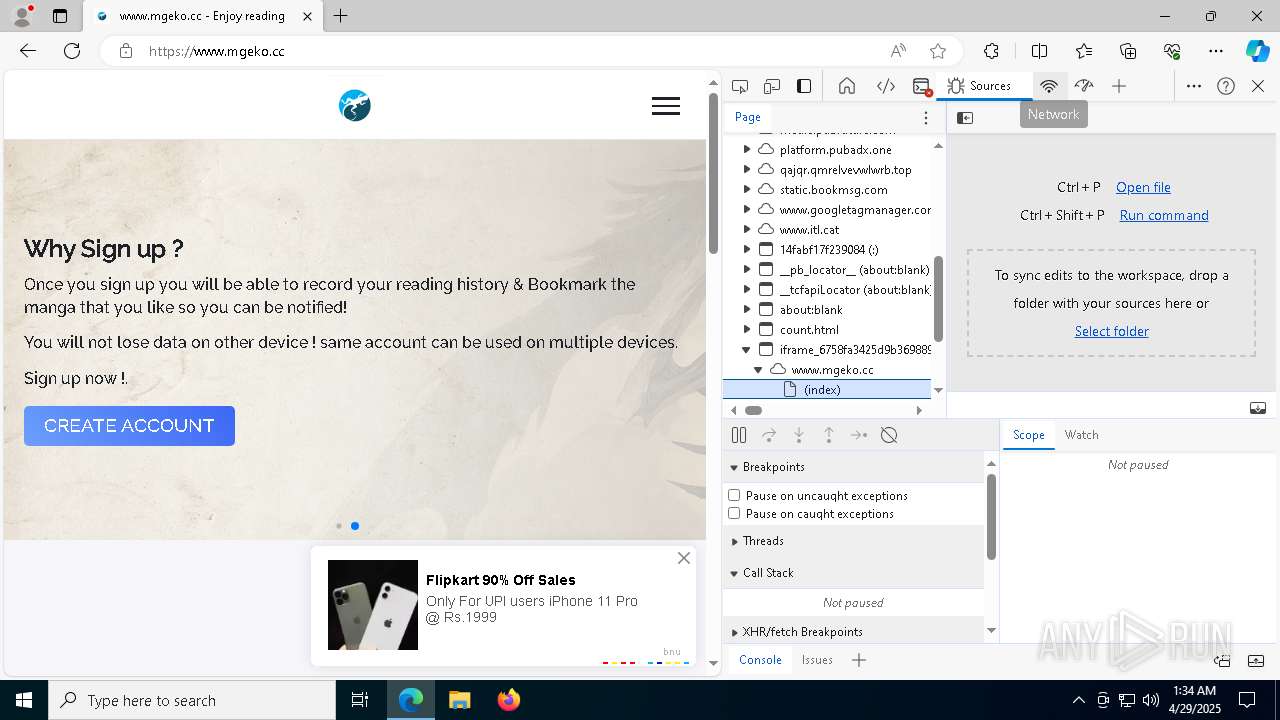Toggle device emulation icon in DevTools
The width and height of the screenshot is (1280, 720).
772,86
